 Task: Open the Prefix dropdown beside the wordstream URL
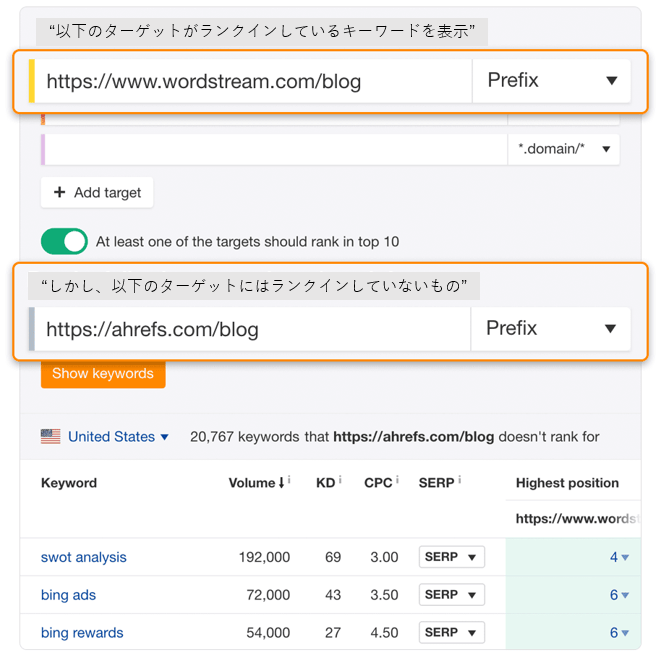[551, 81]
